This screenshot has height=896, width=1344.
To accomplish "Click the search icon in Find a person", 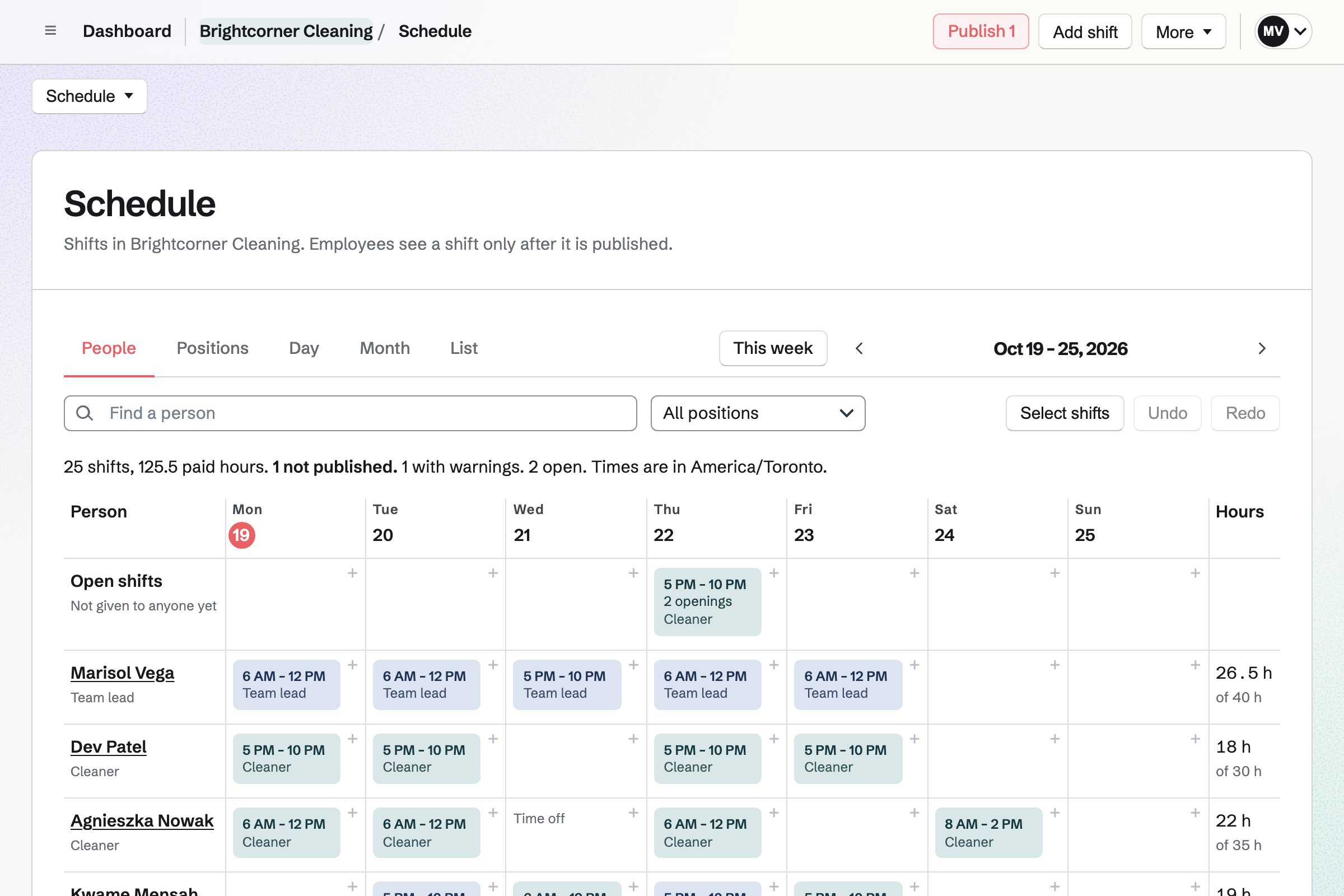I will point(85,413).
